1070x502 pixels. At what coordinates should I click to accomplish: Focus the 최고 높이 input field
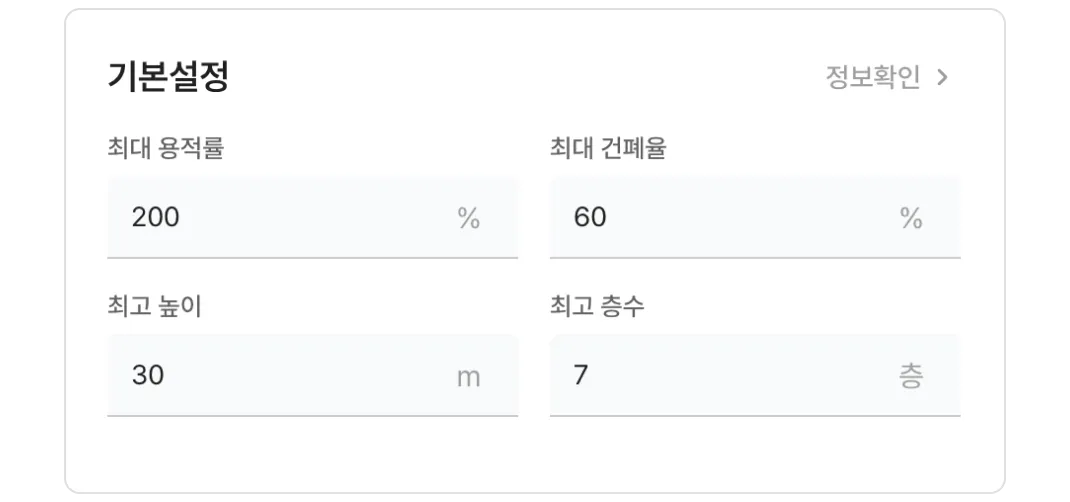point(313,375)
